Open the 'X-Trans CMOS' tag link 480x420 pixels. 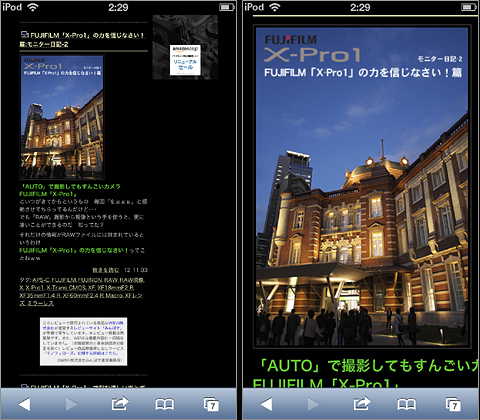click(x=66, y=288)
